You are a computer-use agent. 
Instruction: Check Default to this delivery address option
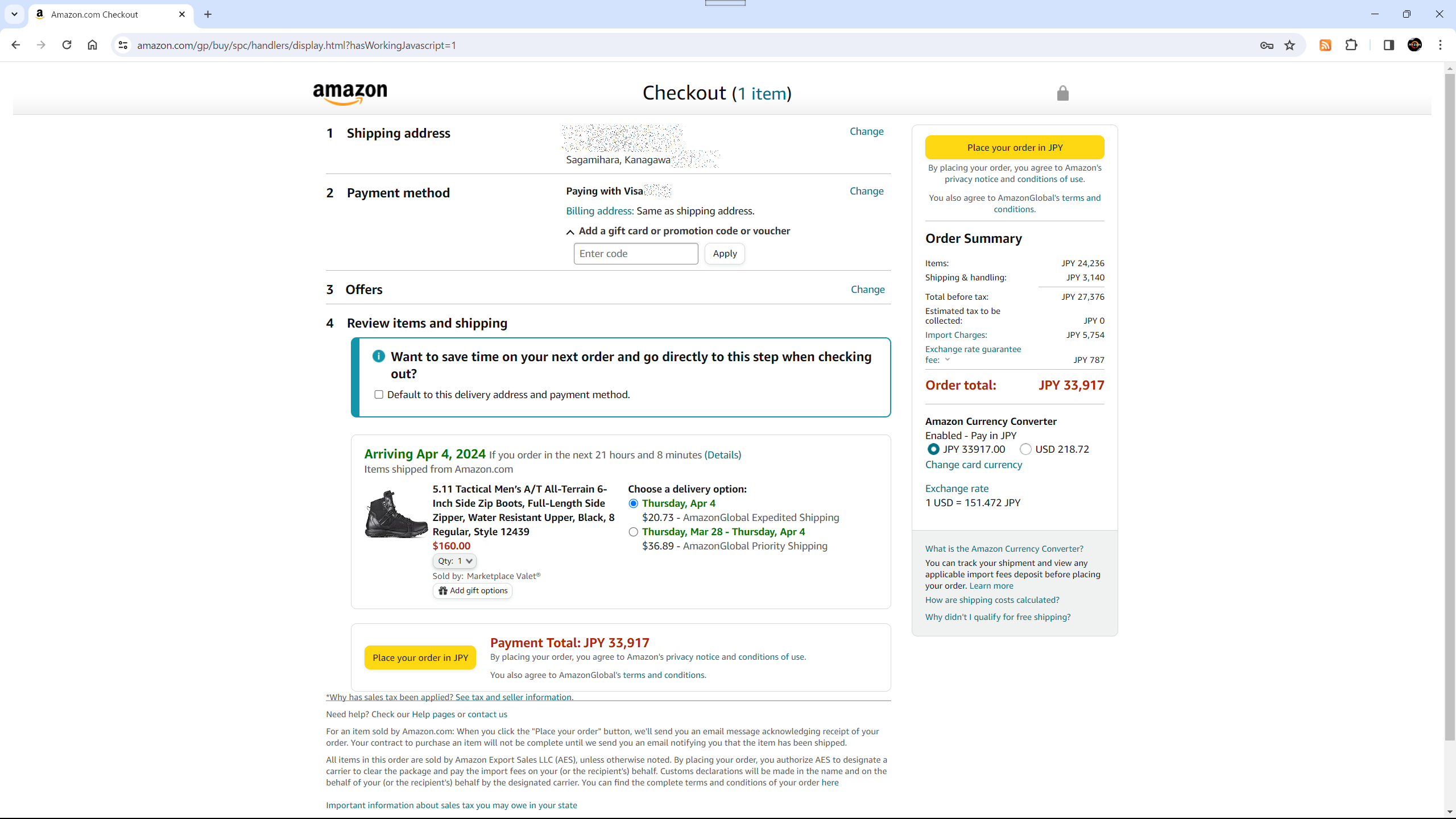tap(379, 395)
